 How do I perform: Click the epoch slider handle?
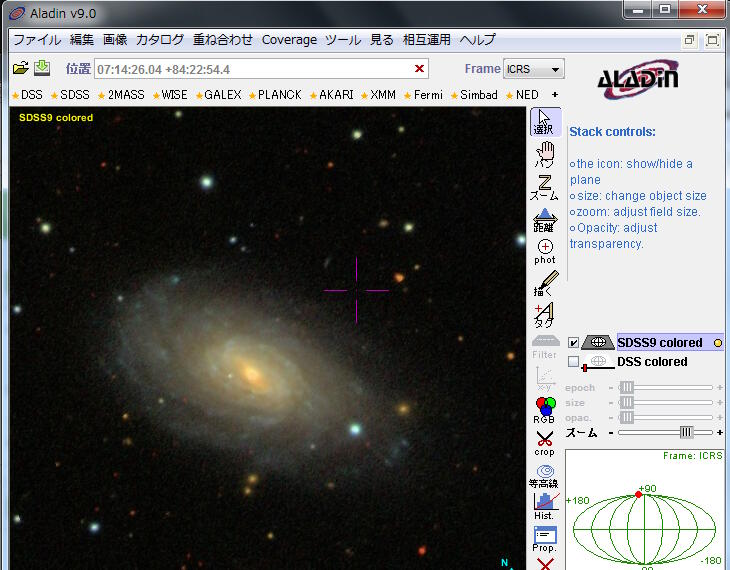tap(627, 387)
